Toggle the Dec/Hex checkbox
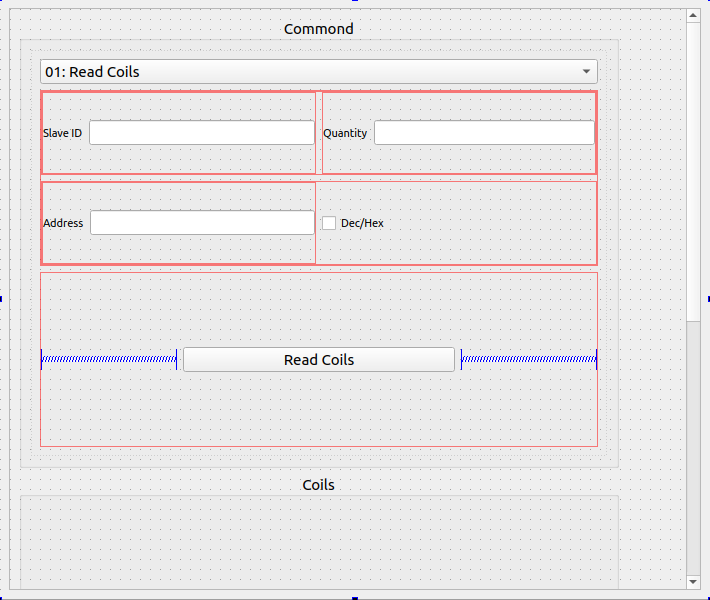 point(329,223)
